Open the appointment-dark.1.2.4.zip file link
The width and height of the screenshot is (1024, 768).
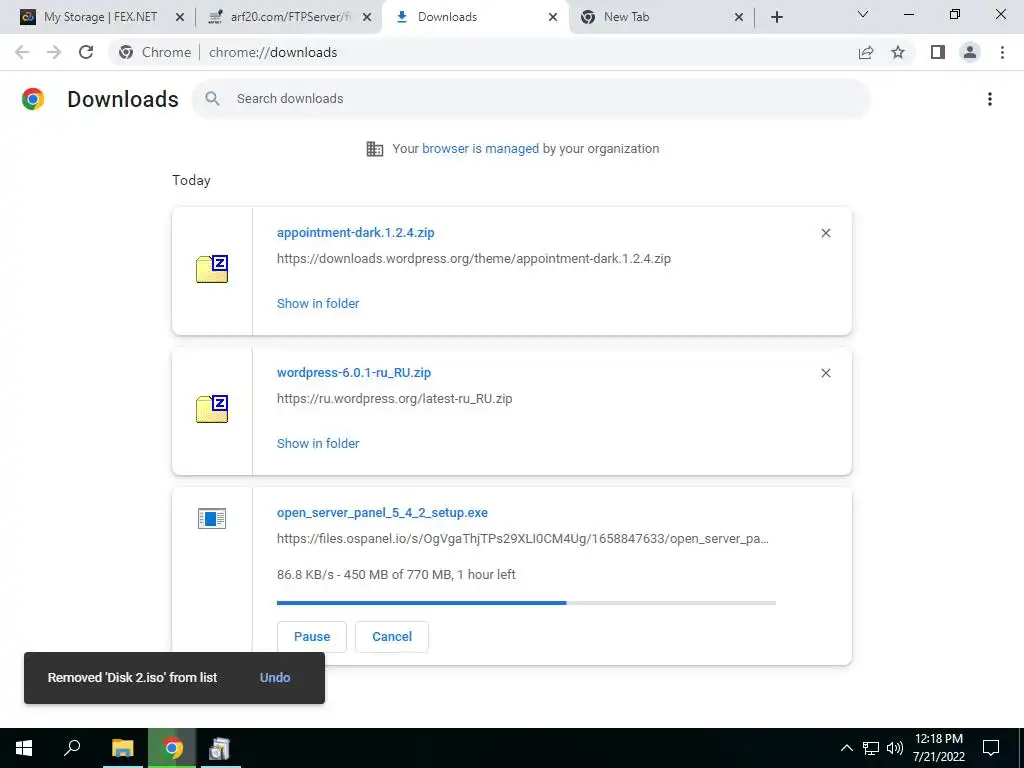tap(355, 232)
